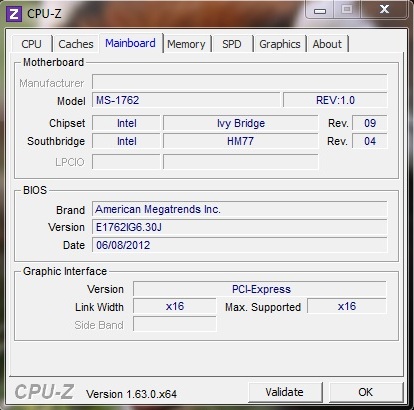Click the BIOS brand American Megatrends field
This screenshot has width=414, height=410.
point(240,209)
